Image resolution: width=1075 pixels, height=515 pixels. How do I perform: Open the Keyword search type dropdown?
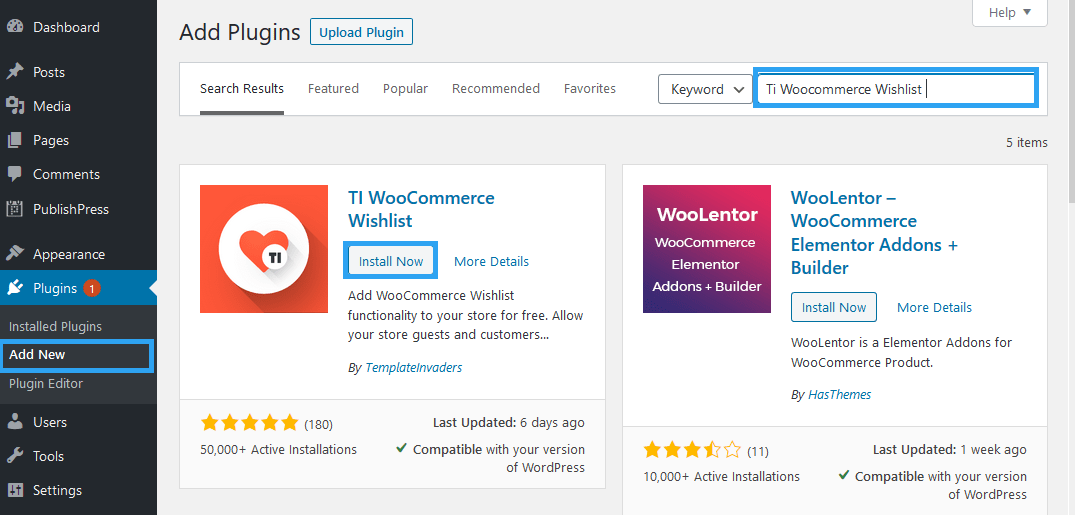705,89
